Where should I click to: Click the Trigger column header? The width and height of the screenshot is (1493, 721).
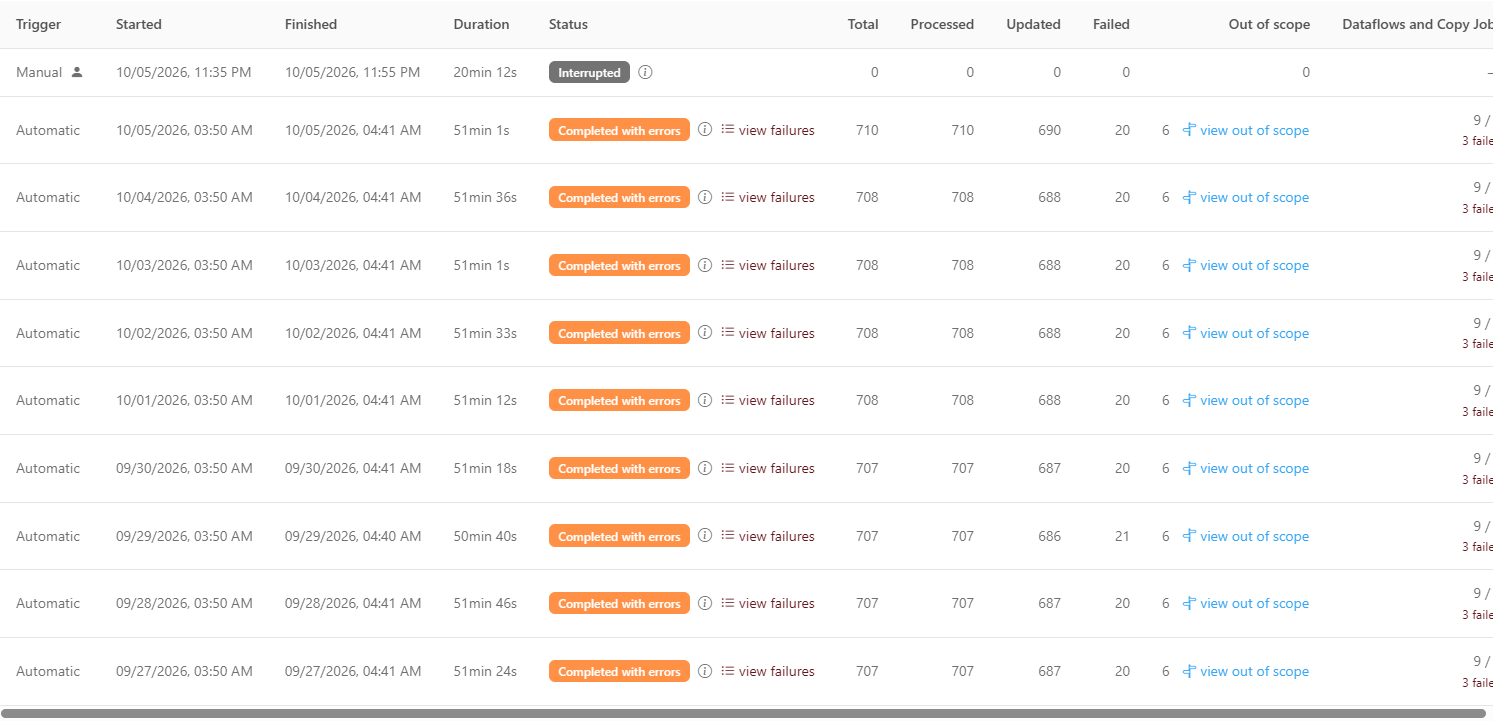tap(38, 24)
